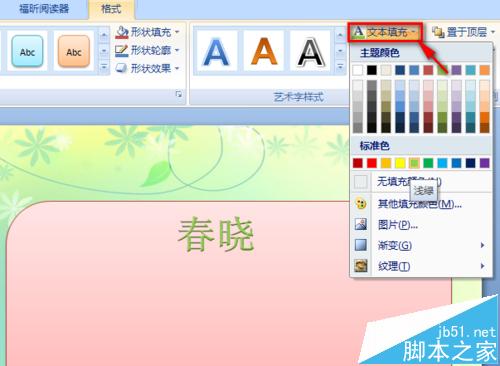The image size is (500, 366).
Task: Open 其他填充颜色(M)... dialog
Action: (421, 204)
